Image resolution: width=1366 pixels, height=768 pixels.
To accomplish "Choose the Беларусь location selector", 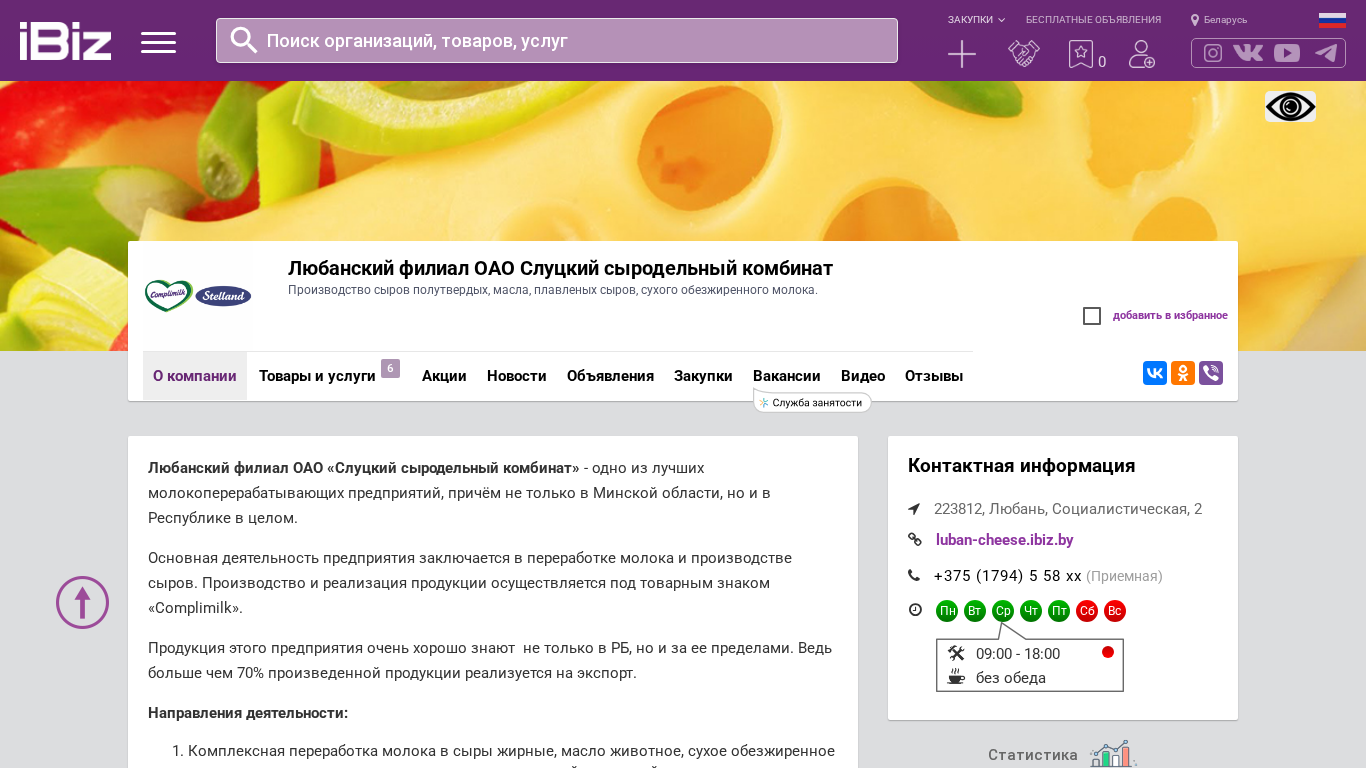I will (x=1219, y=20).
